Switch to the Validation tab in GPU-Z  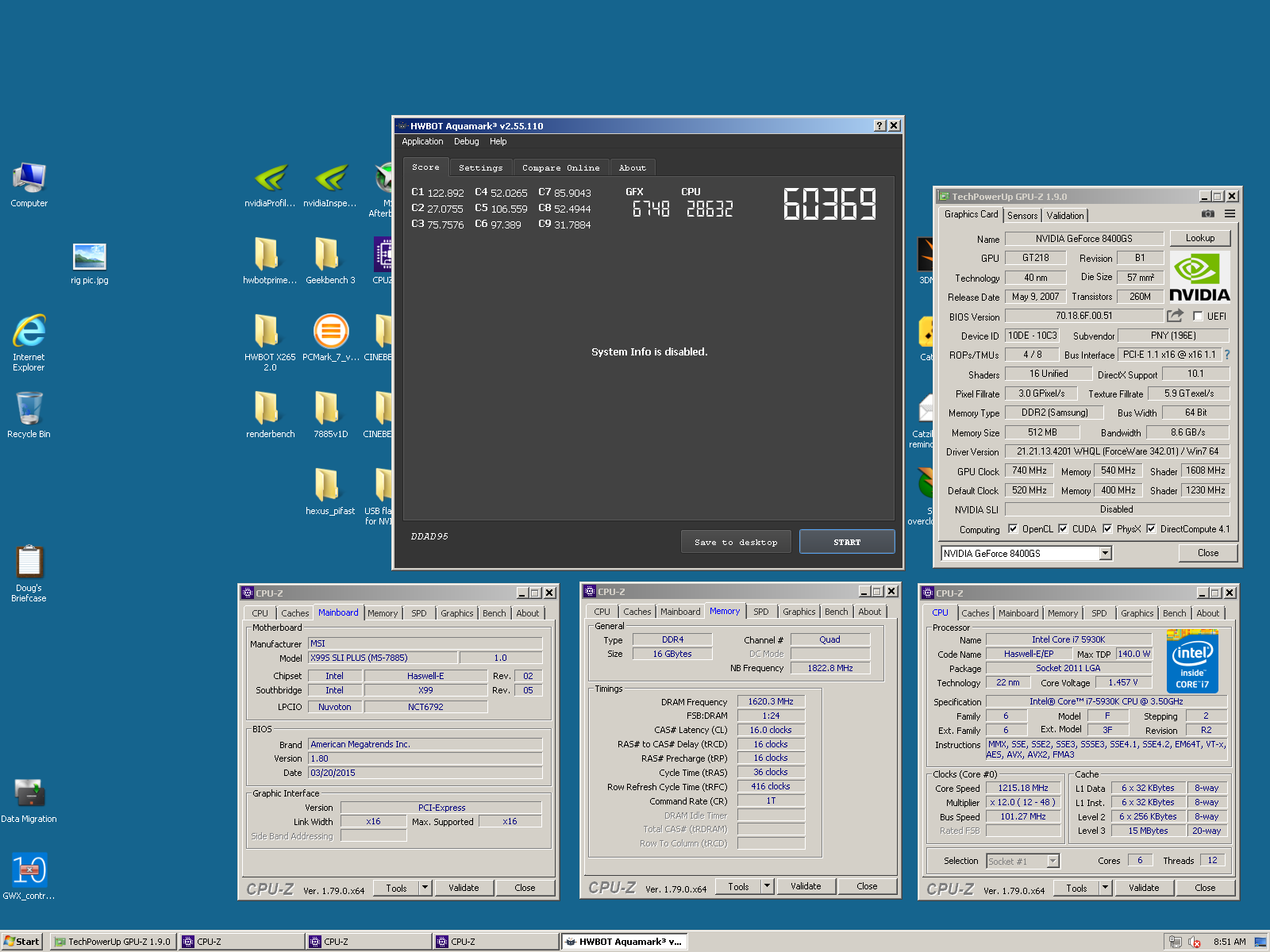(x=1065, y=216)
